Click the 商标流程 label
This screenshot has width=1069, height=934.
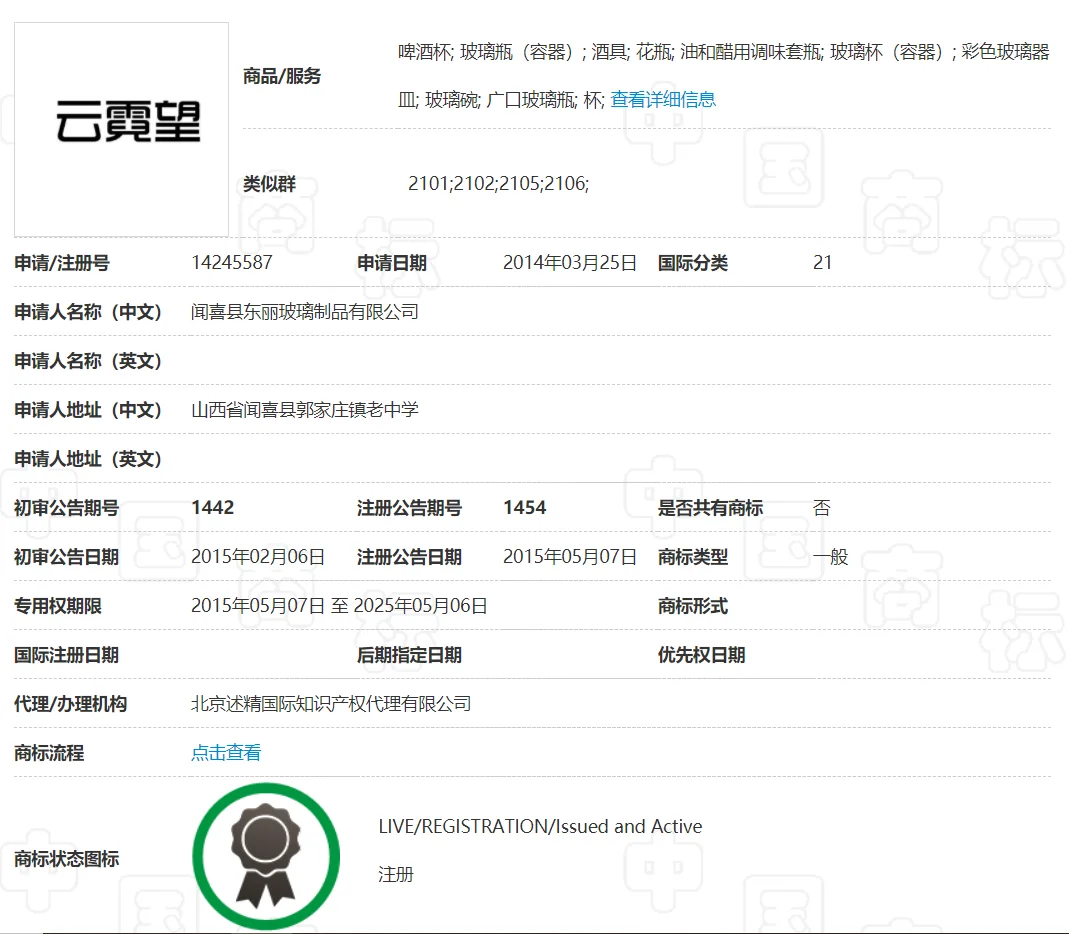coord(49,753)
